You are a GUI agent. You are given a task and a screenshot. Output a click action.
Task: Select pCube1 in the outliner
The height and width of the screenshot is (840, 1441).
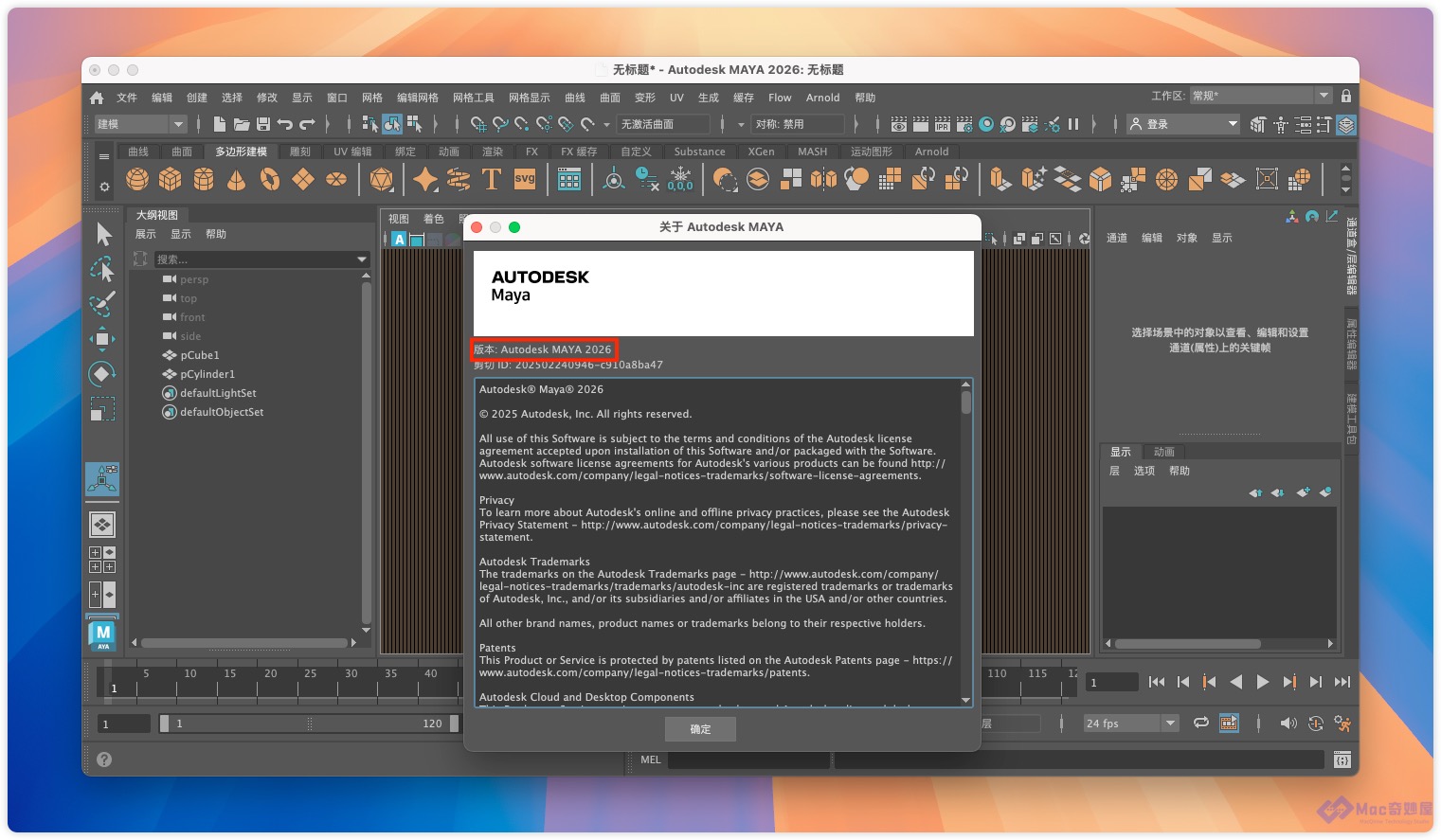[x=200, y=355]
